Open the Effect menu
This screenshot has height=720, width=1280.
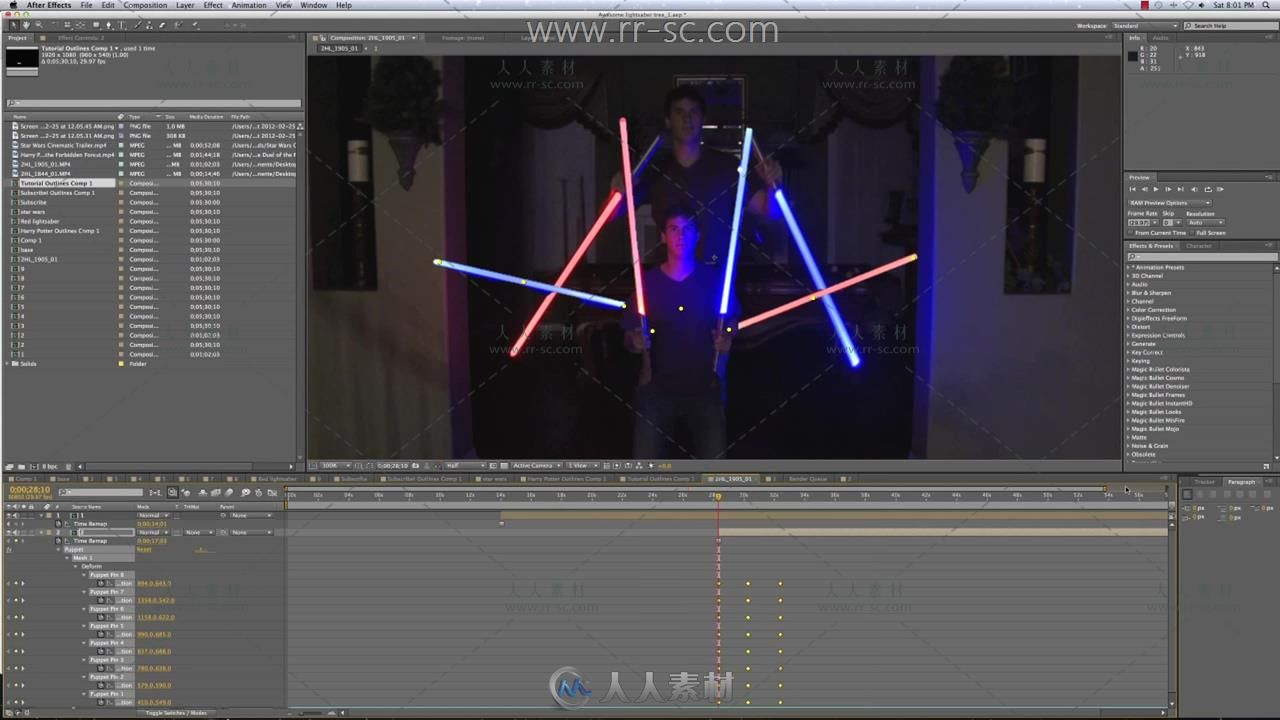click(213, 5)
